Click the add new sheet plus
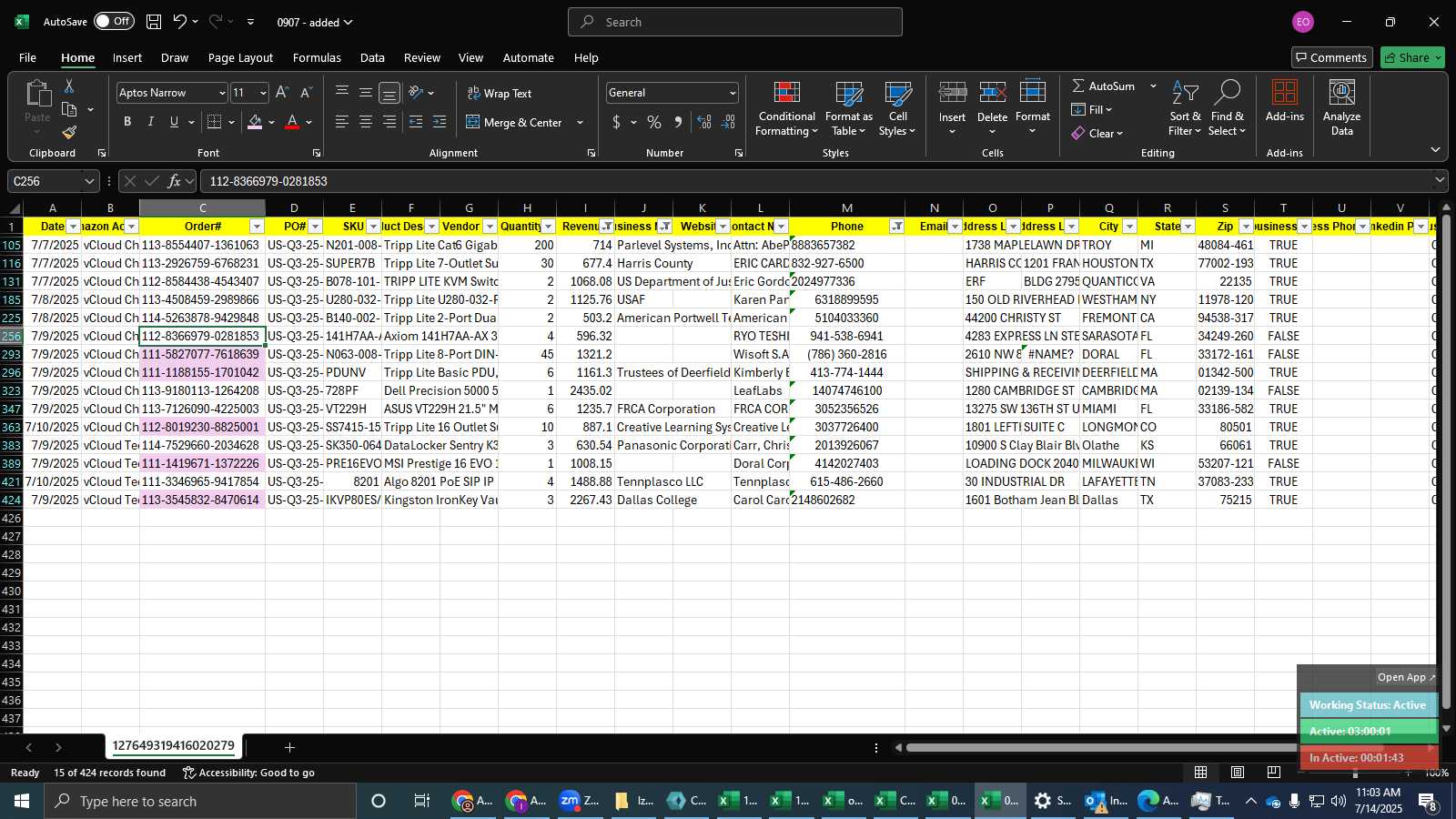 pos(289,747)
